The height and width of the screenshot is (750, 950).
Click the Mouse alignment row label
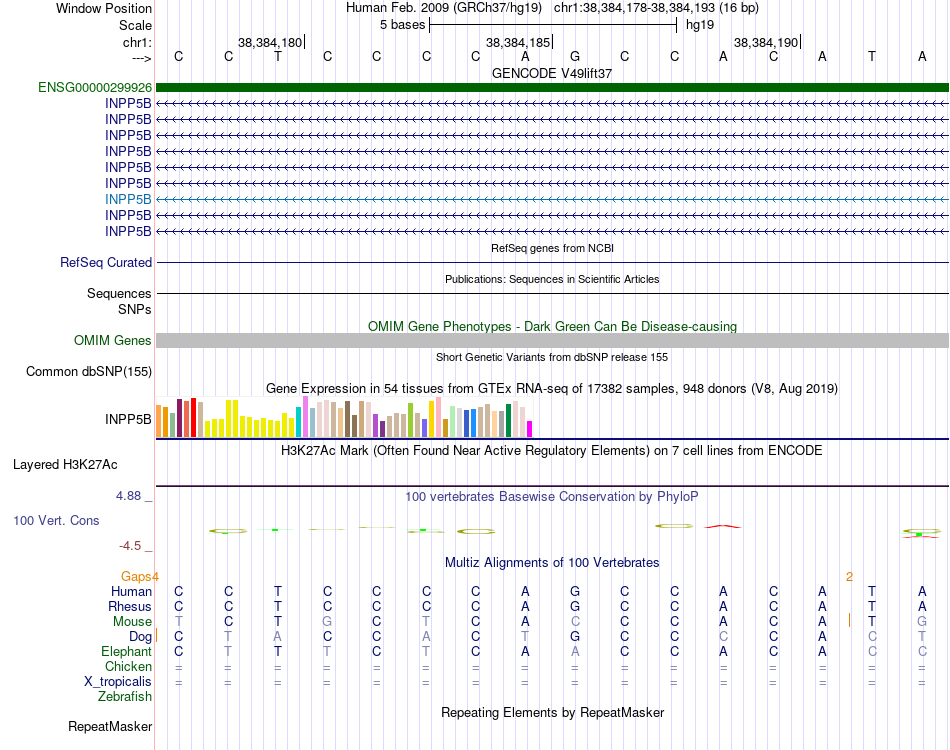point(132,622)
